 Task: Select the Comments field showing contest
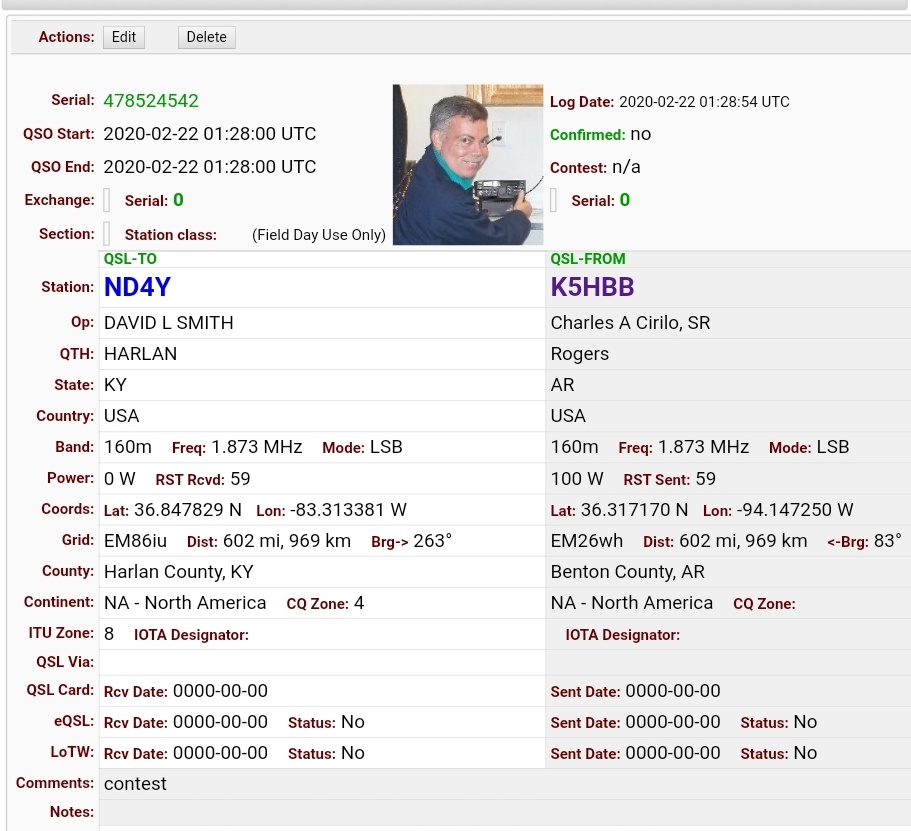135,784
